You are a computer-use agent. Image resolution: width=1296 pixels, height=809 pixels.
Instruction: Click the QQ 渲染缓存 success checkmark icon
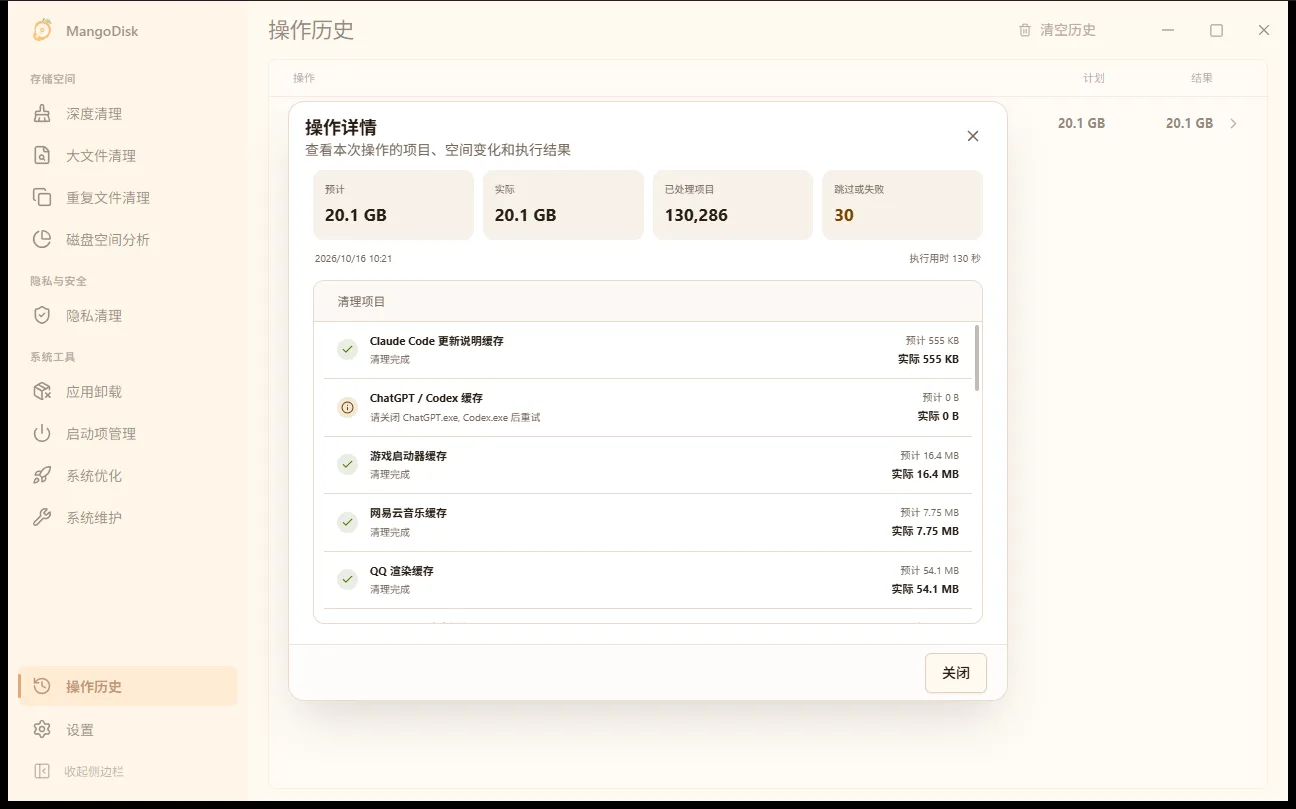(x=347, y=579)
